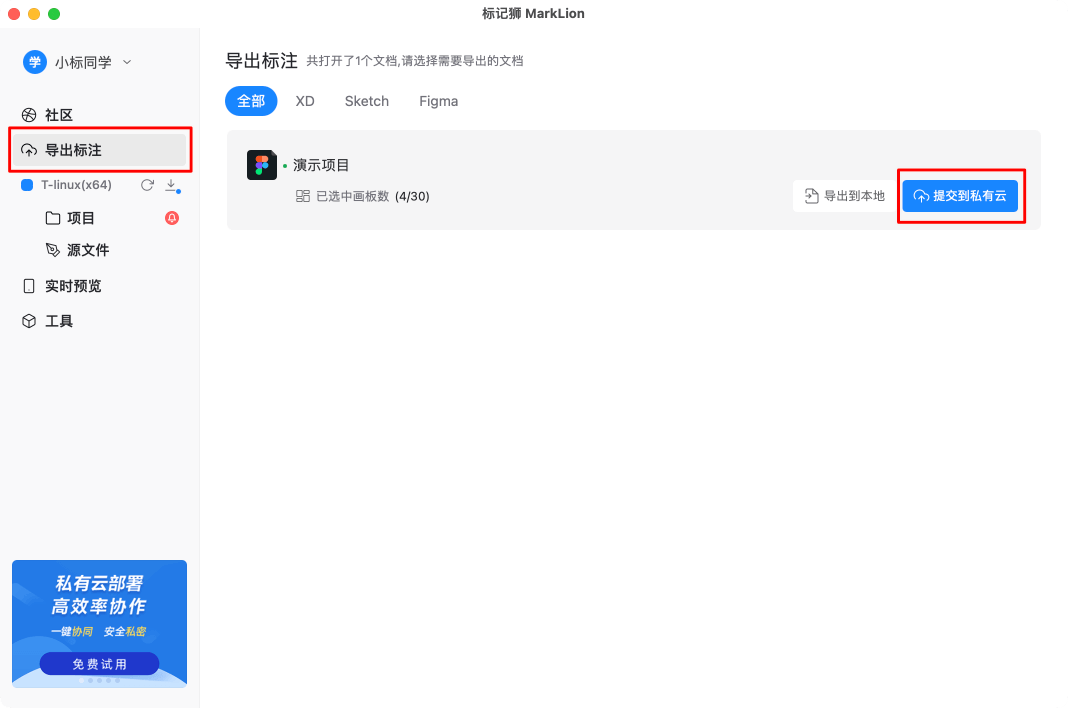This screenshot has width=1068, height=708.
Task: Select the 导出标注 export annotations icon
Action: (x=29, y=150)
